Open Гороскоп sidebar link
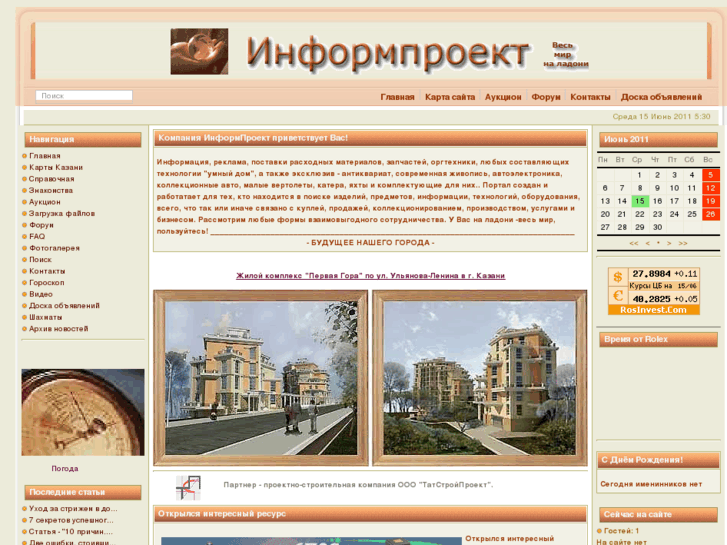 point(46,282)
